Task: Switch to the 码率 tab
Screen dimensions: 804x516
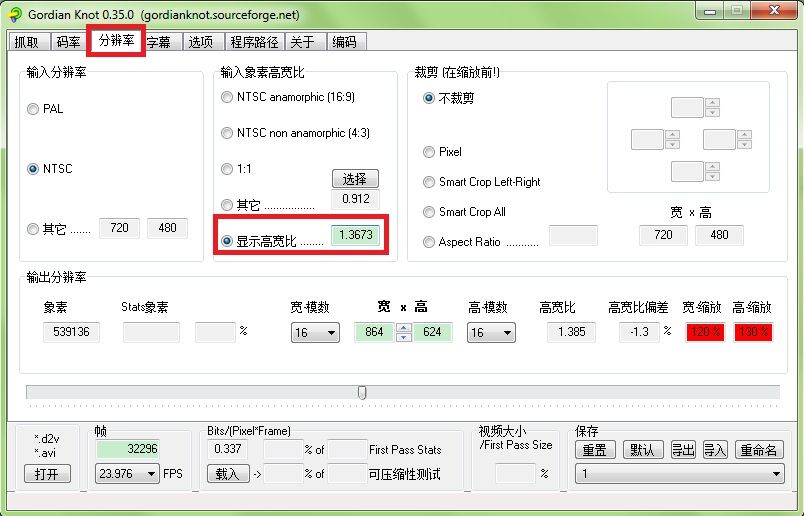Action: coord(69,42)
